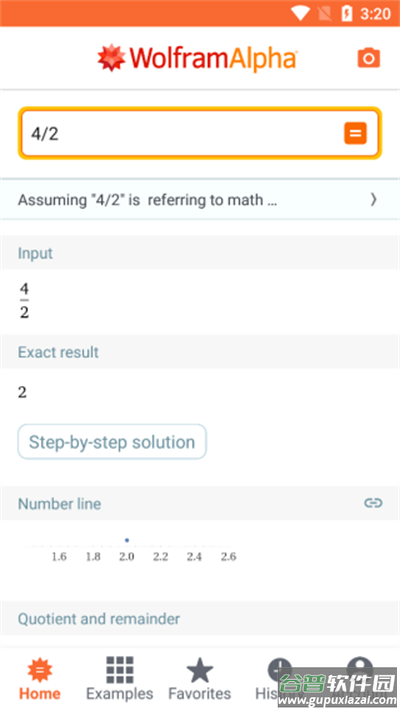Tap the Wi-Fi status icon
Screen dimensions: 400x710
(300, 14)
